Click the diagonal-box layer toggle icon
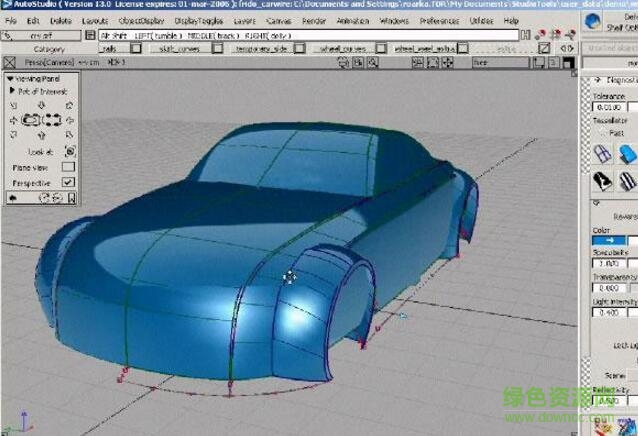The width and height of the screenshot is (638, 436). click(x=544, y=48)
